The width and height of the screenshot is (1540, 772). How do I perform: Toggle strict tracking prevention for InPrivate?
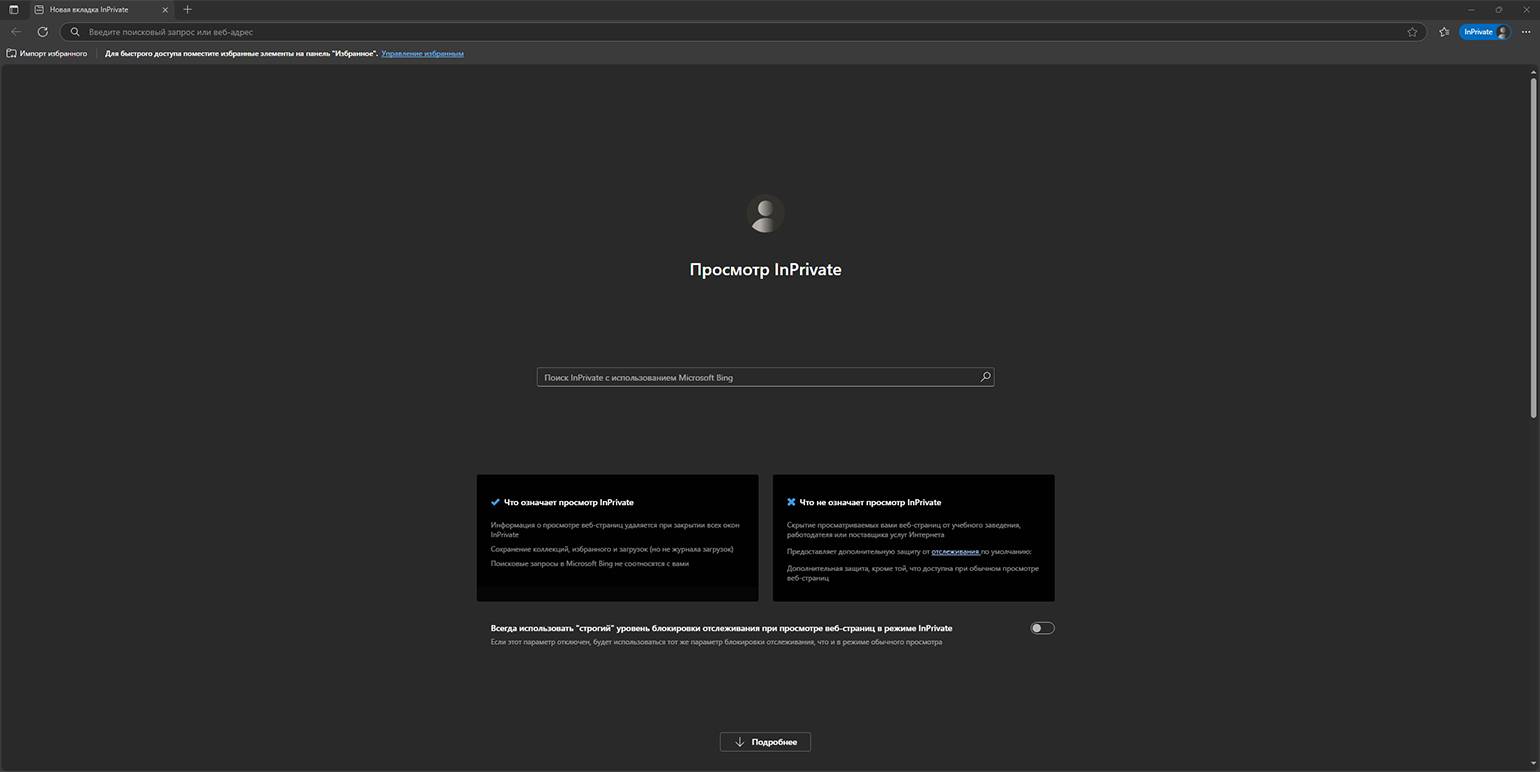pyautogui.click(x=1042, y=628)
